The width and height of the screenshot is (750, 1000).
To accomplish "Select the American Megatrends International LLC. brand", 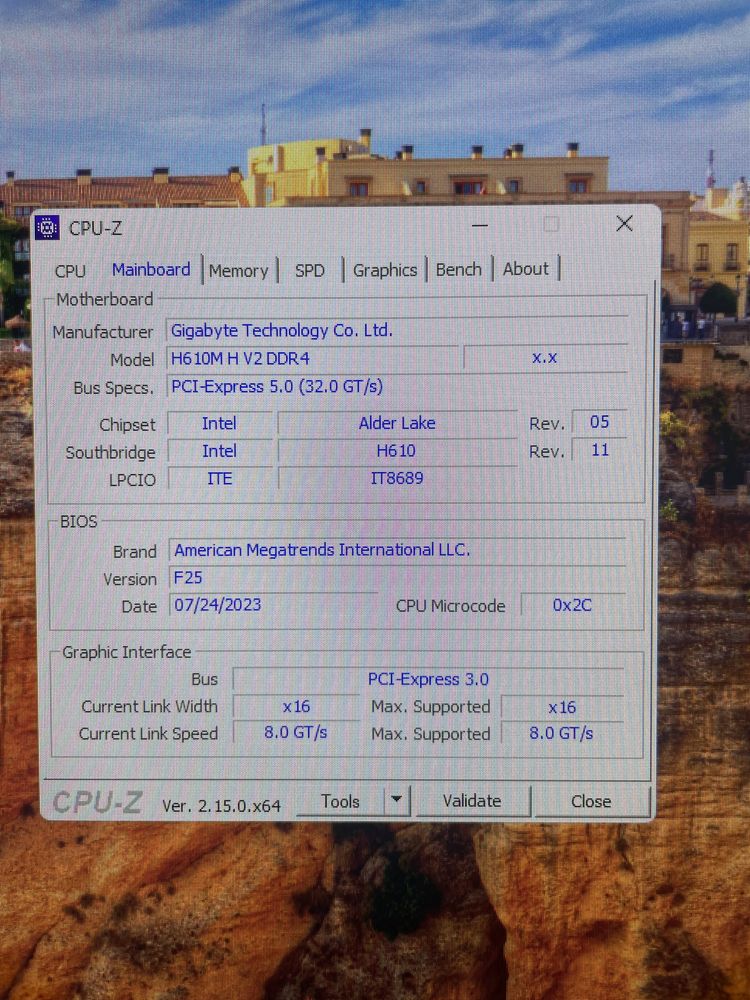I will tap(397, 550).
